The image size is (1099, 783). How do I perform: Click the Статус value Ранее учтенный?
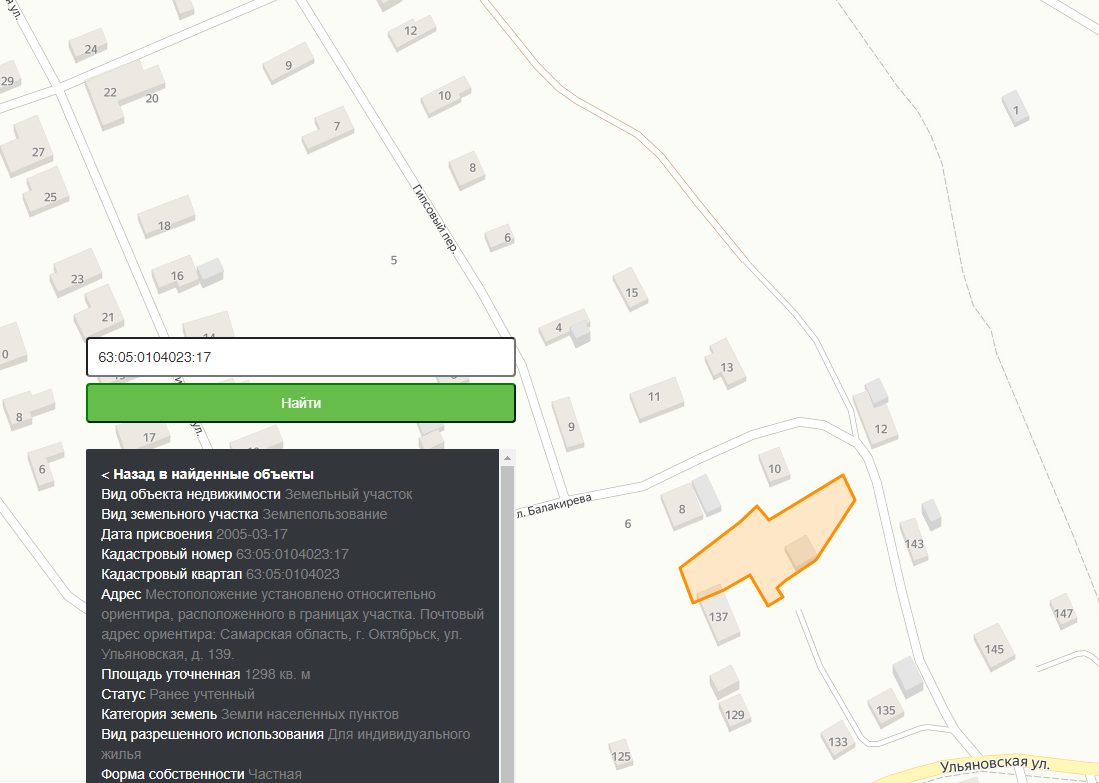[x=202, y=695]
